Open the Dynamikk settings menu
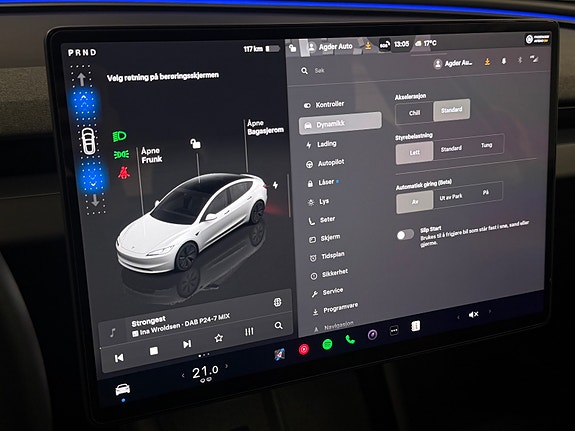575x431 pixels. tap(340, 124)
